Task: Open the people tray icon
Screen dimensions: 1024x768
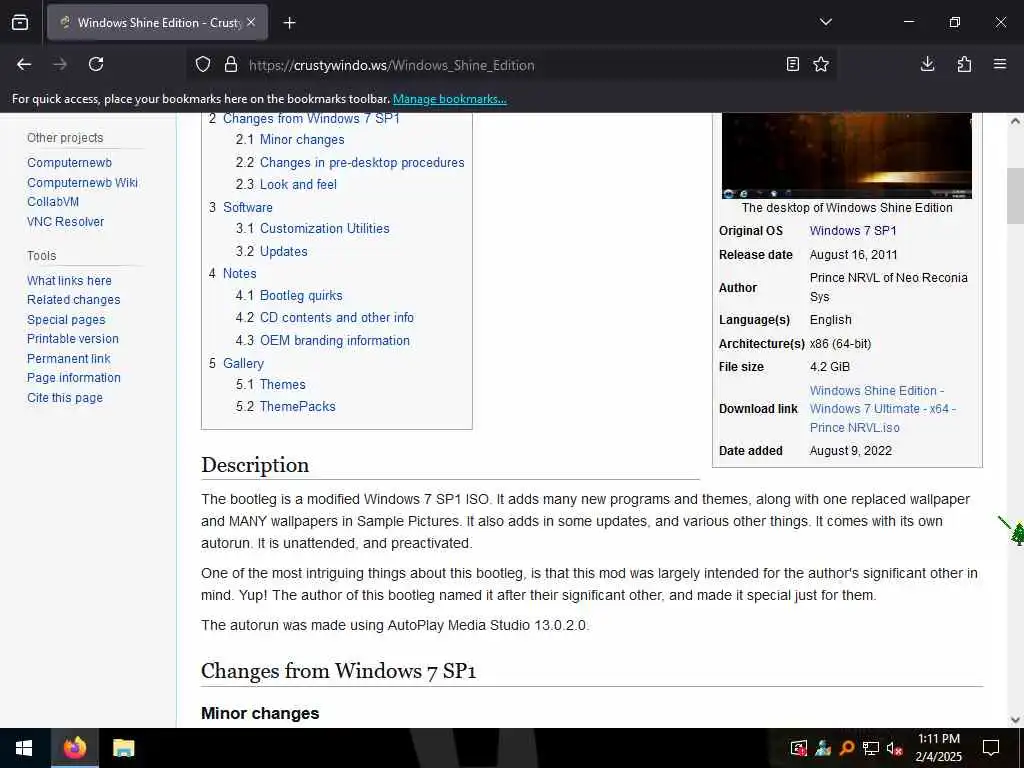Action: [823, 748]
